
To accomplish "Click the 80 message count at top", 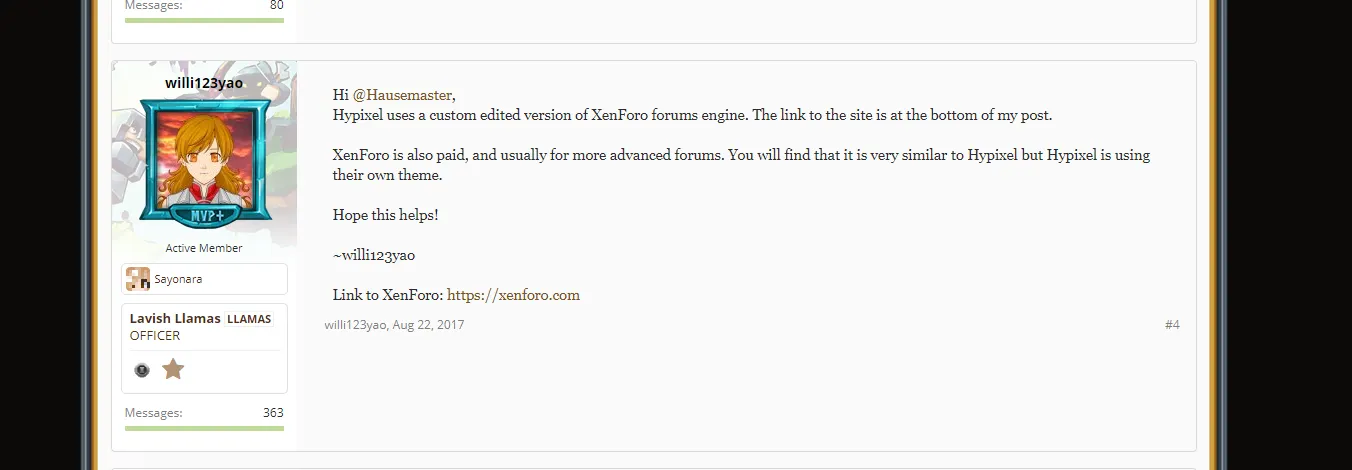I will click(x=276, y=6).
